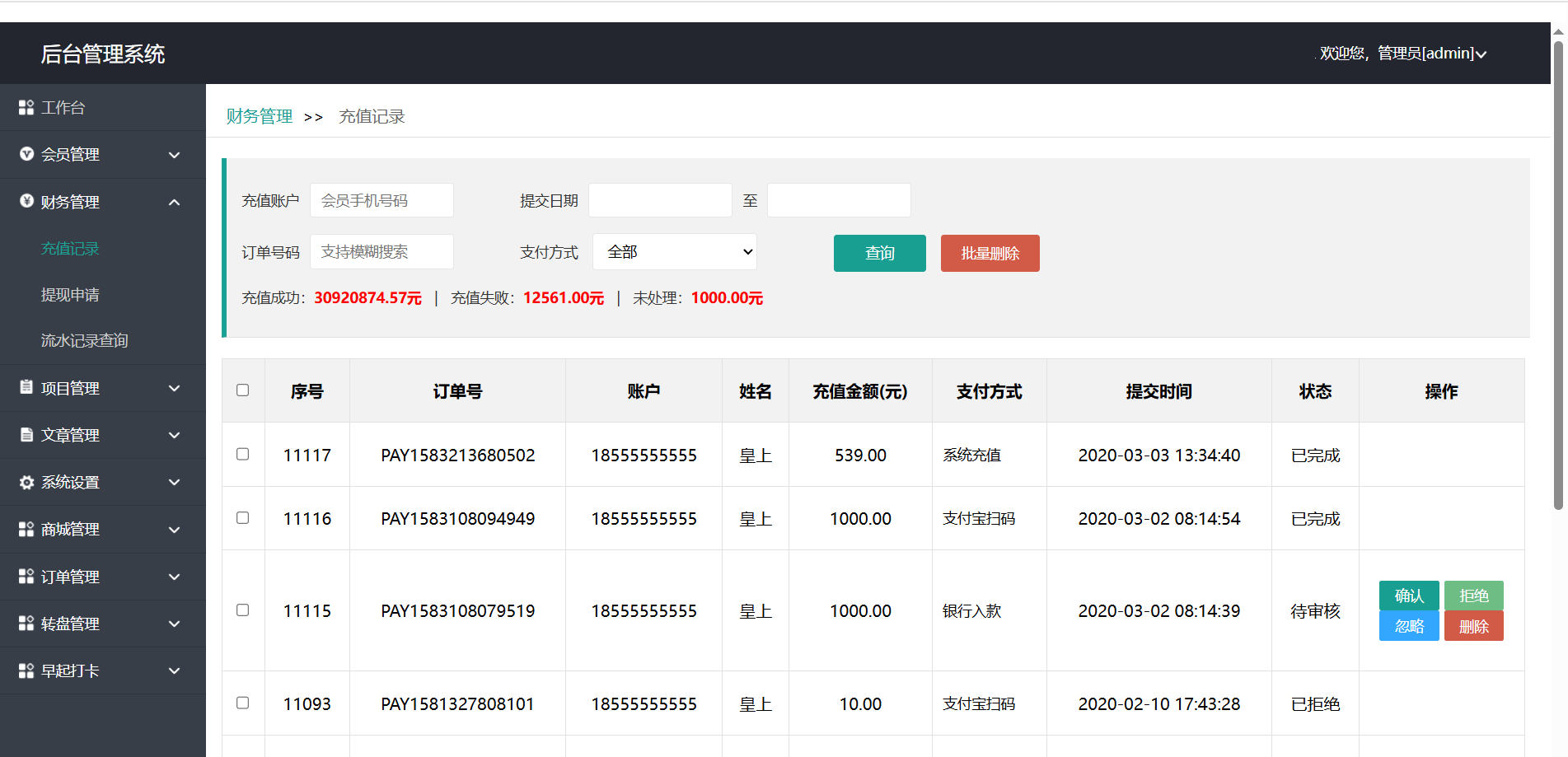Screen dimensions: 1568x757
Task: Expand the 商城管理 menu chevron
Action: pyautogui.click(x=174, y=530)
